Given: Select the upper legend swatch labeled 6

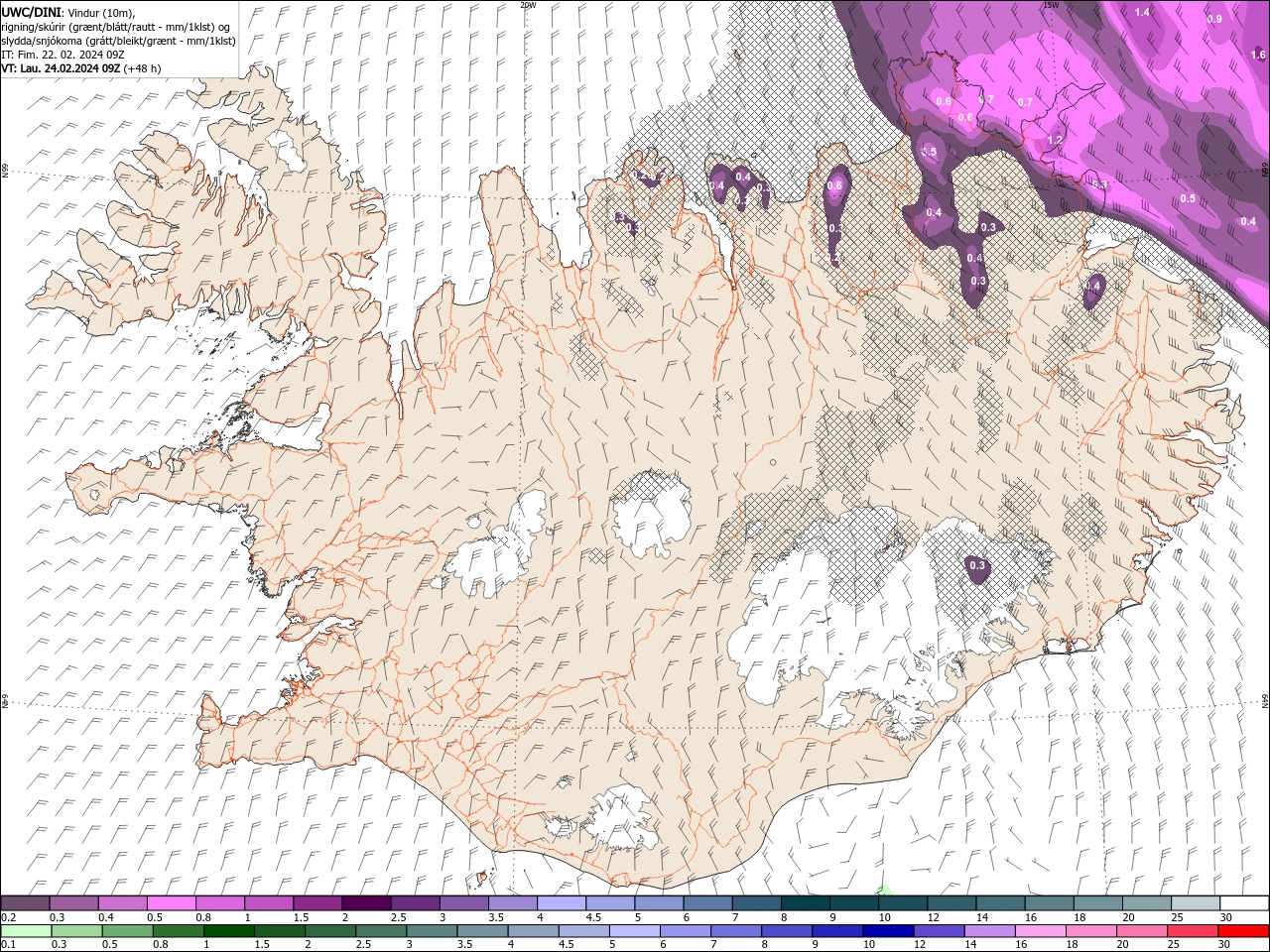Looking at the screenshot, I should pyautogui.click(x=706, y=903).
